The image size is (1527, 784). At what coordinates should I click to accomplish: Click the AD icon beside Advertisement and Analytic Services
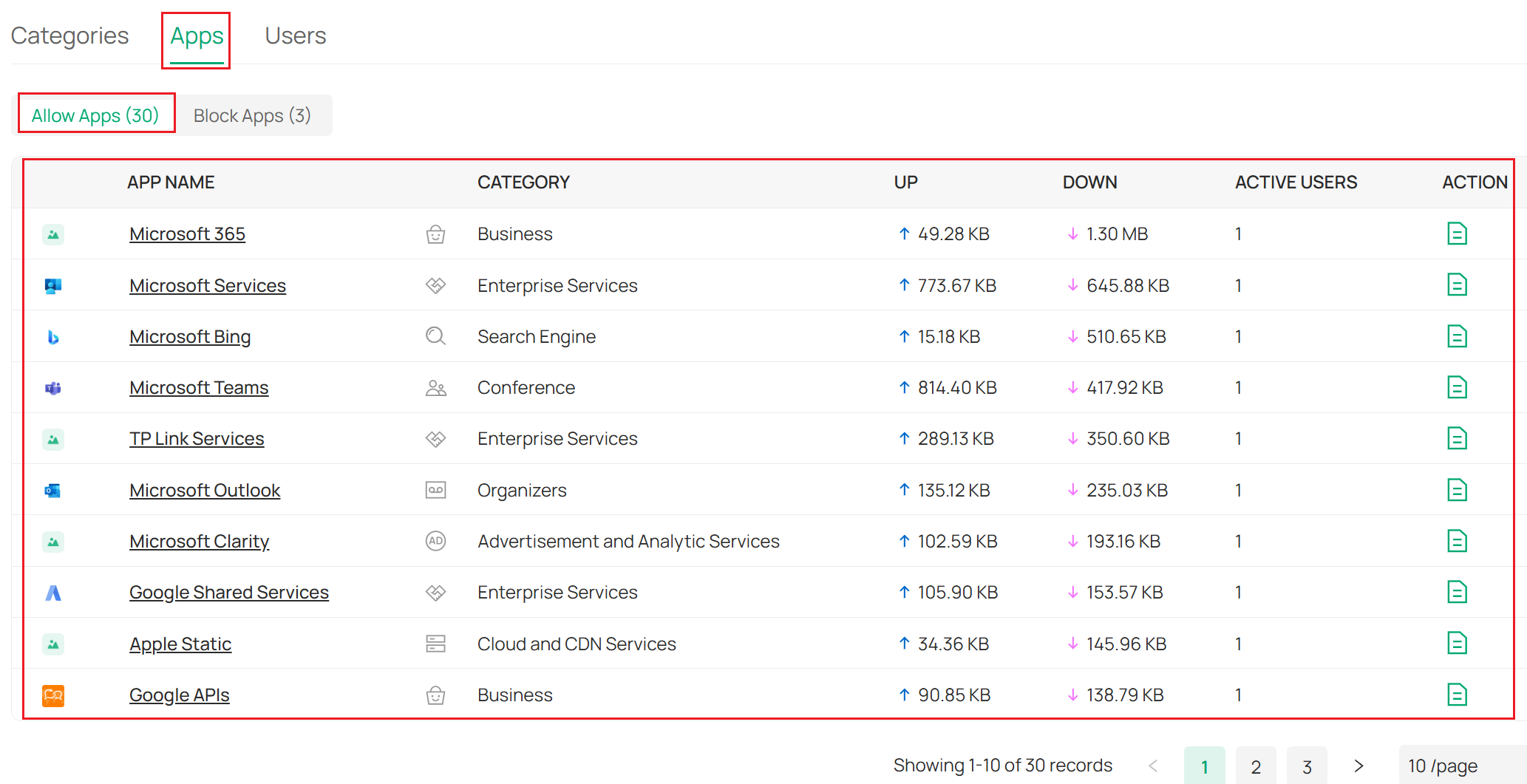435,541
